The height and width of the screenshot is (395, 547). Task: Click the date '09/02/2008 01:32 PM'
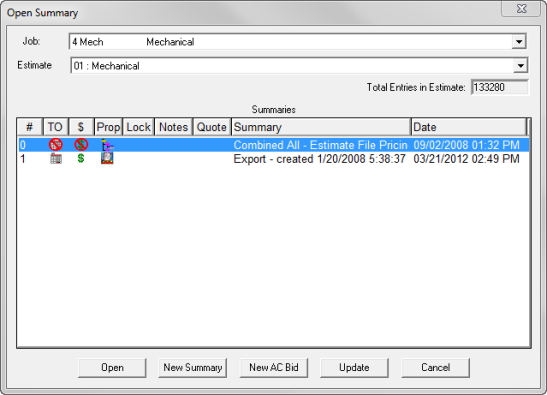(x=466, y=145)
